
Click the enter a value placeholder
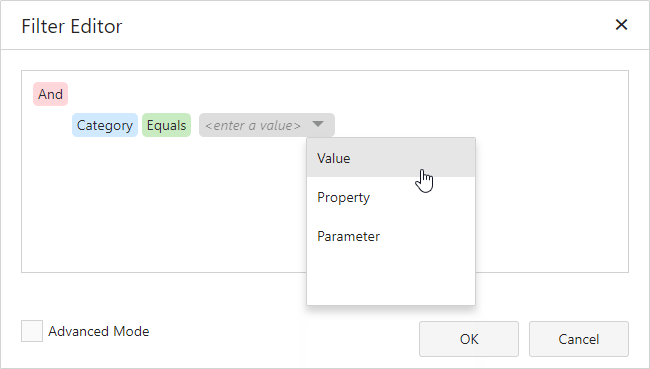click(252, 125)
